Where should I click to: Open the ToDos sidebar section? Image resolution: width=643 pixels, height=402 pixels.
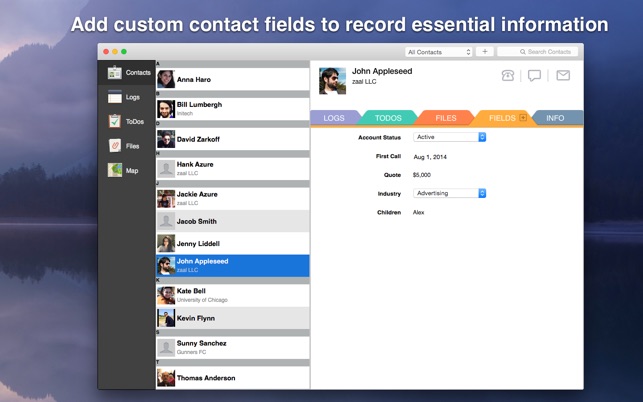point(126,121)
